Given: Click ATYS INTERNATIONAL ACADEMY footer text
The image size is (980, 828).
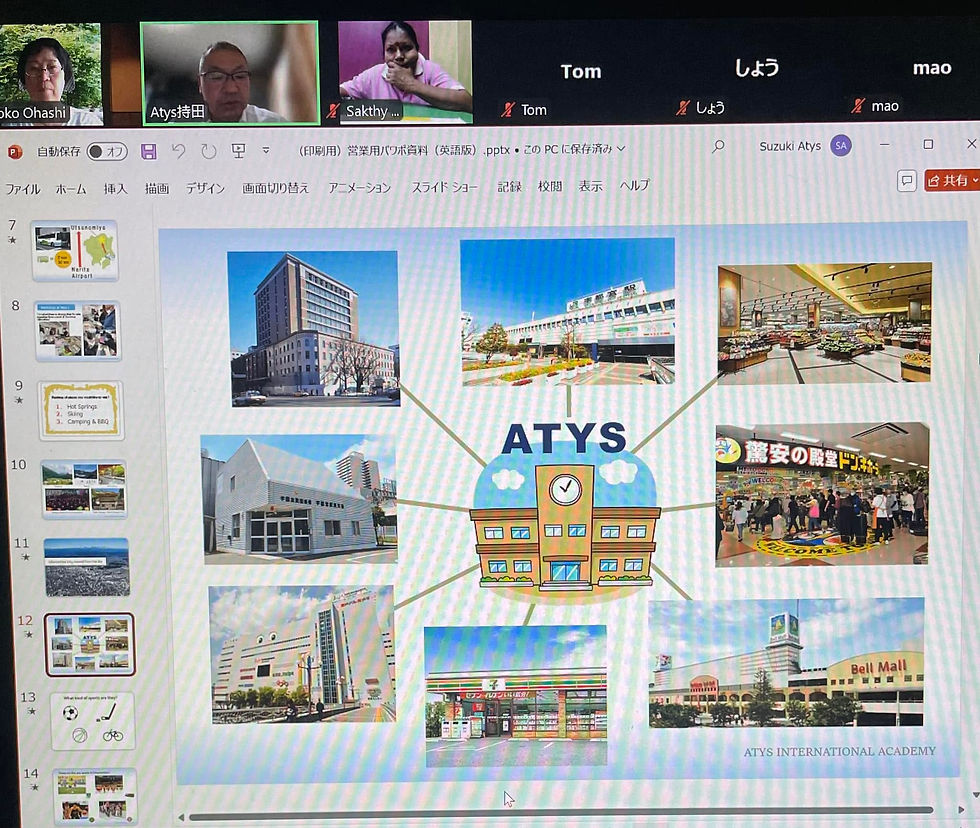Looking at the screenshot, I should 839,751.
